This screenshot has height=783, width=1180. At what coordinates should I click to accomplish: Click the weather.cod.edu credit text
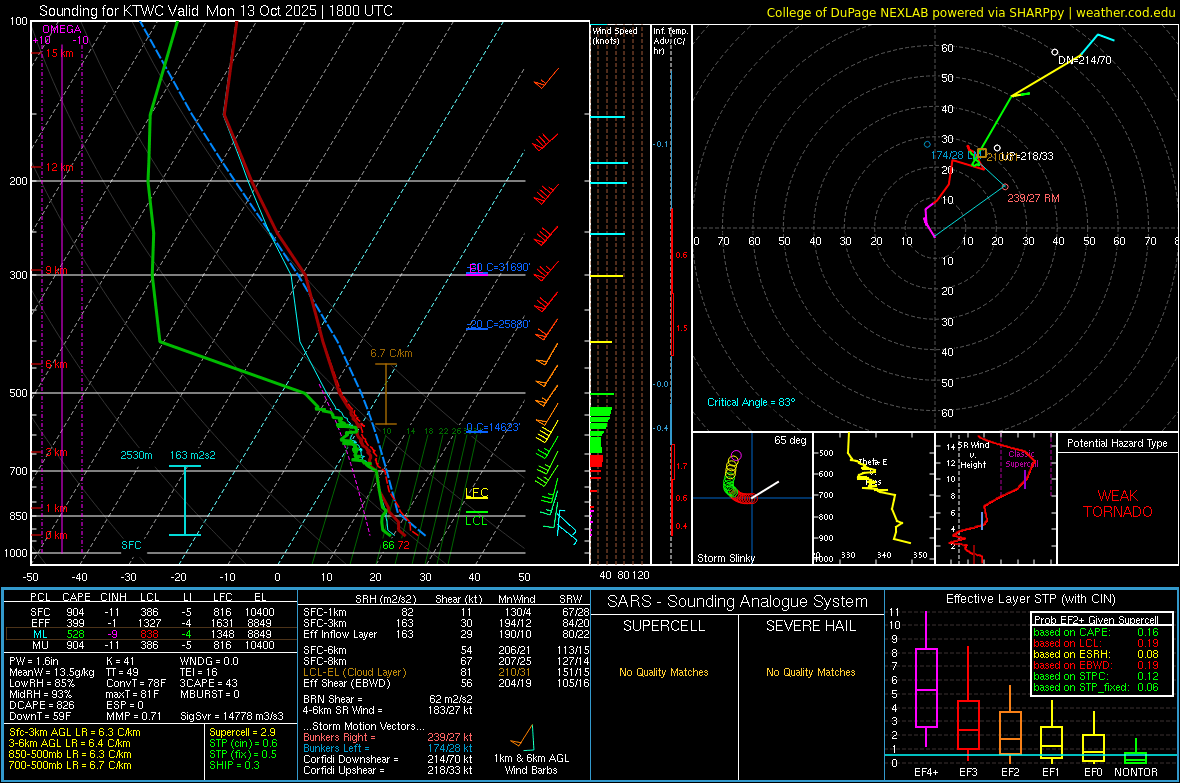pos(1125,12)
